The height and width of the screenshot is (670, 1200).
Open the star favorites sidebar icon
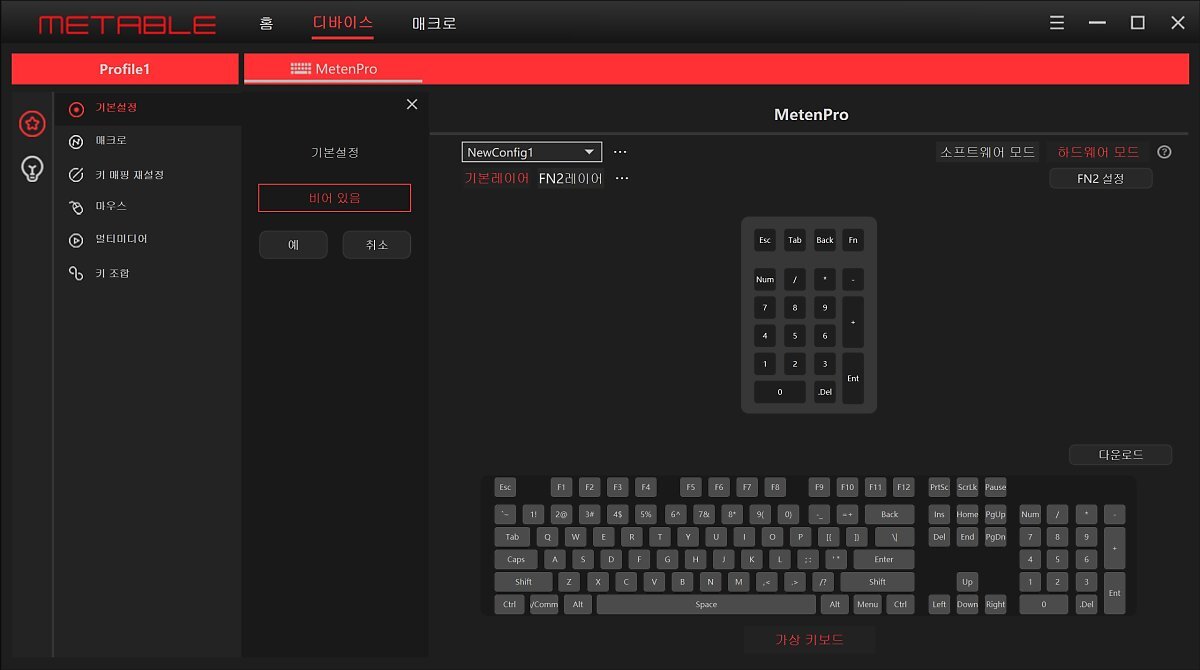[32, 124]
